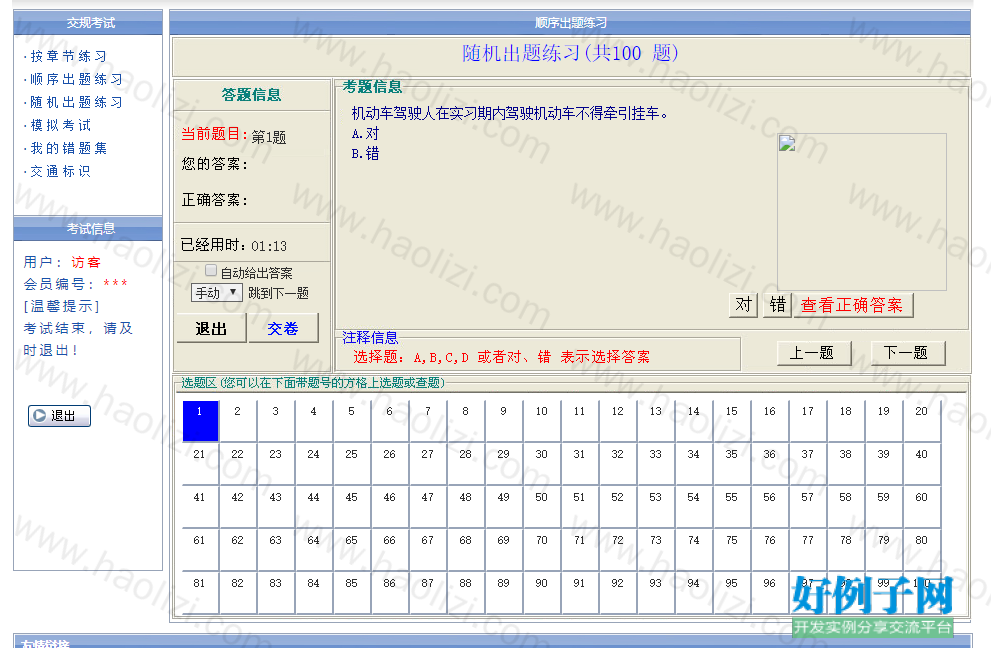Jump to question 27

coord(428,463)
